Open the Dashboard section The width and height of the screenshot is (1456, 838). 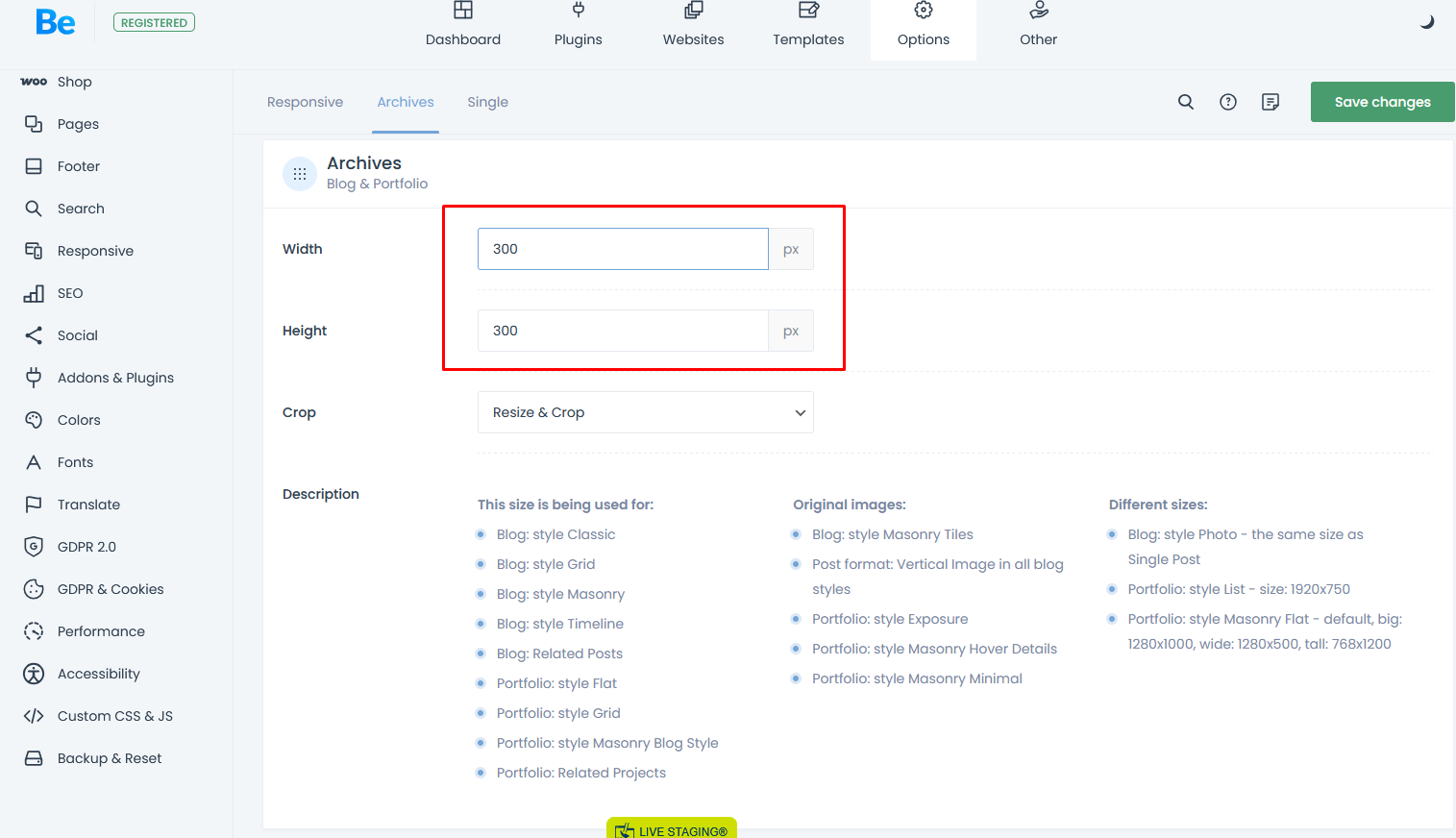tap(463, 26)
